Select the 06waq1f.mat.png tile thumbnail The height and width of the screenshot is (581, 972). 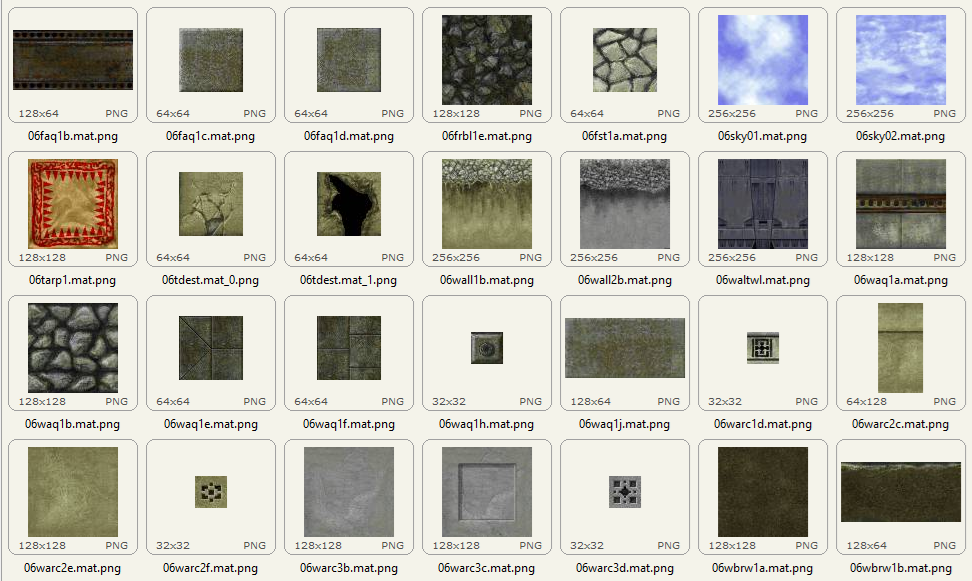pyautogui.click(x=349, y=348)
